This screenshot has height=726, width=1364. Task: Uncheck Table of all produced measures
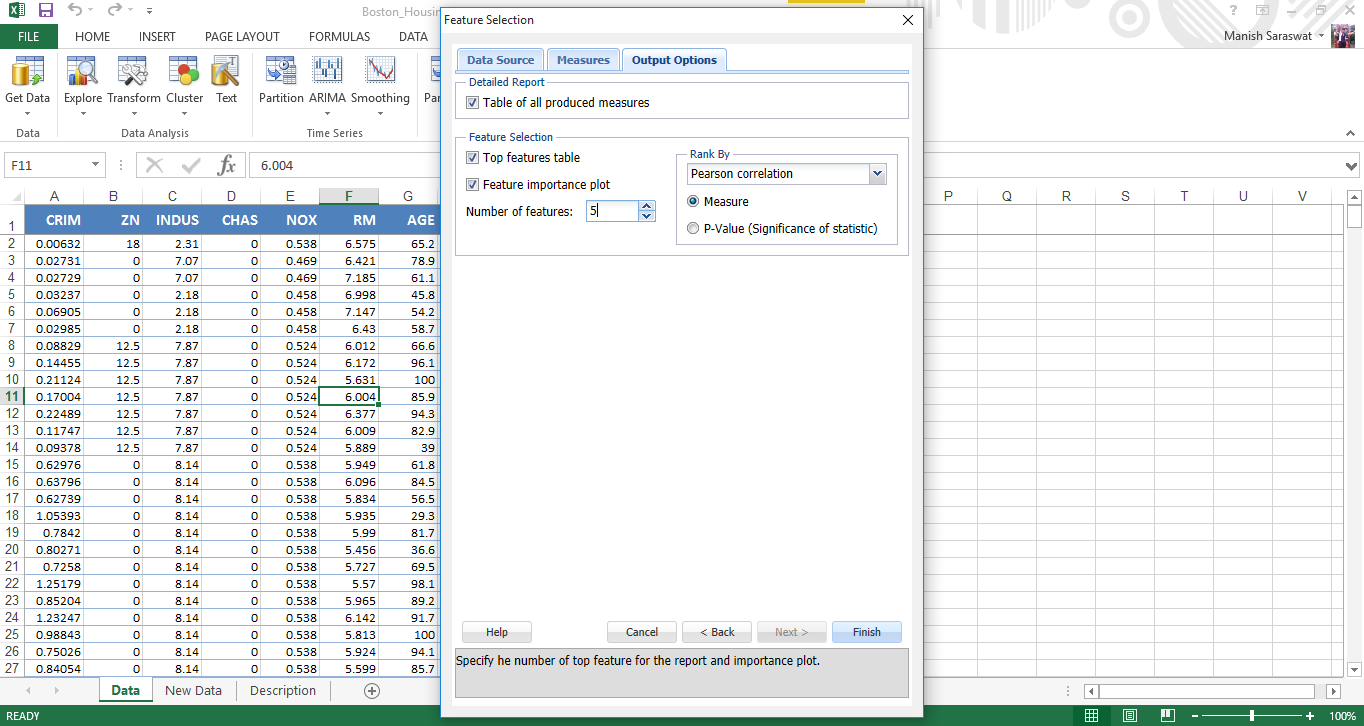click(x=473, y=103)
